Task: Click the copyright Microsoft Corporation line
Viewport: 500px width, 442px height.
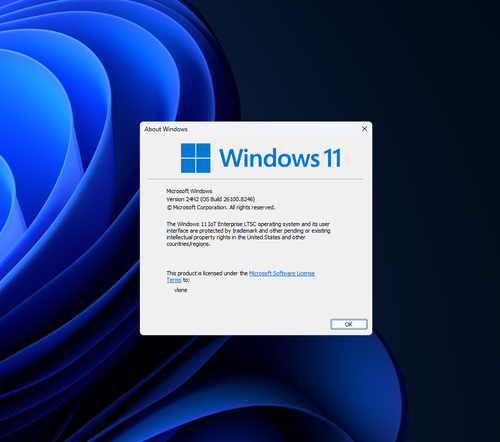Action: [x=221, y=207]
